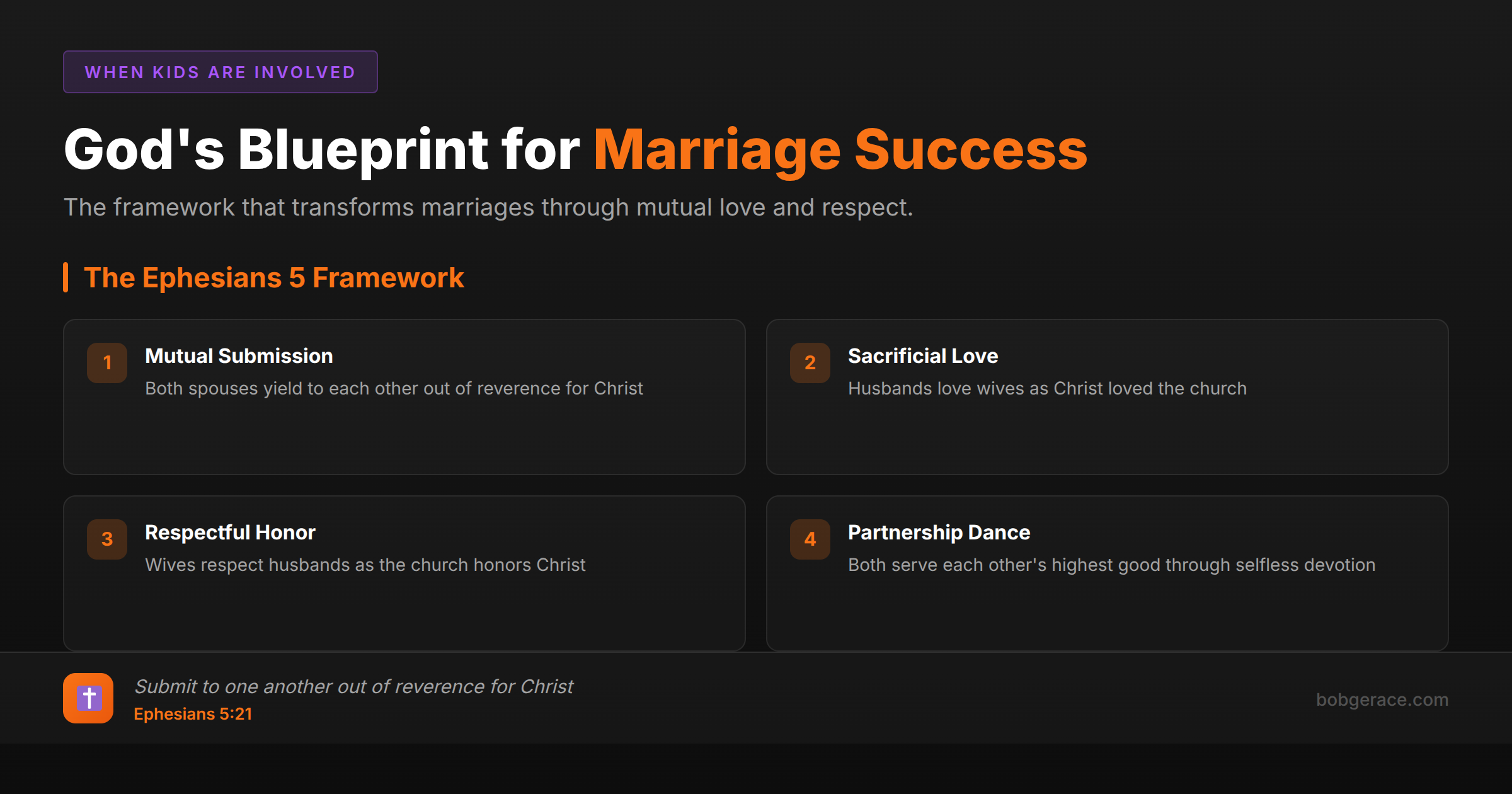Select the number 3 icon on Respectful Honor
Screen dimensions: 1512x794
click(106, 539)
